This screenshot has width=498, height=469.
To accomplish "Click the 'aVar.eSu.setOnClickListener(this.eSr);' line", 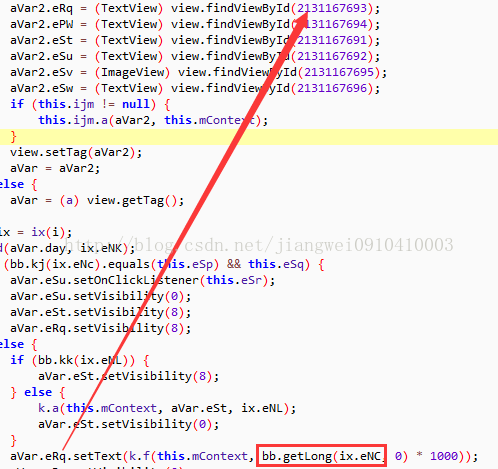I will [143, 280].
